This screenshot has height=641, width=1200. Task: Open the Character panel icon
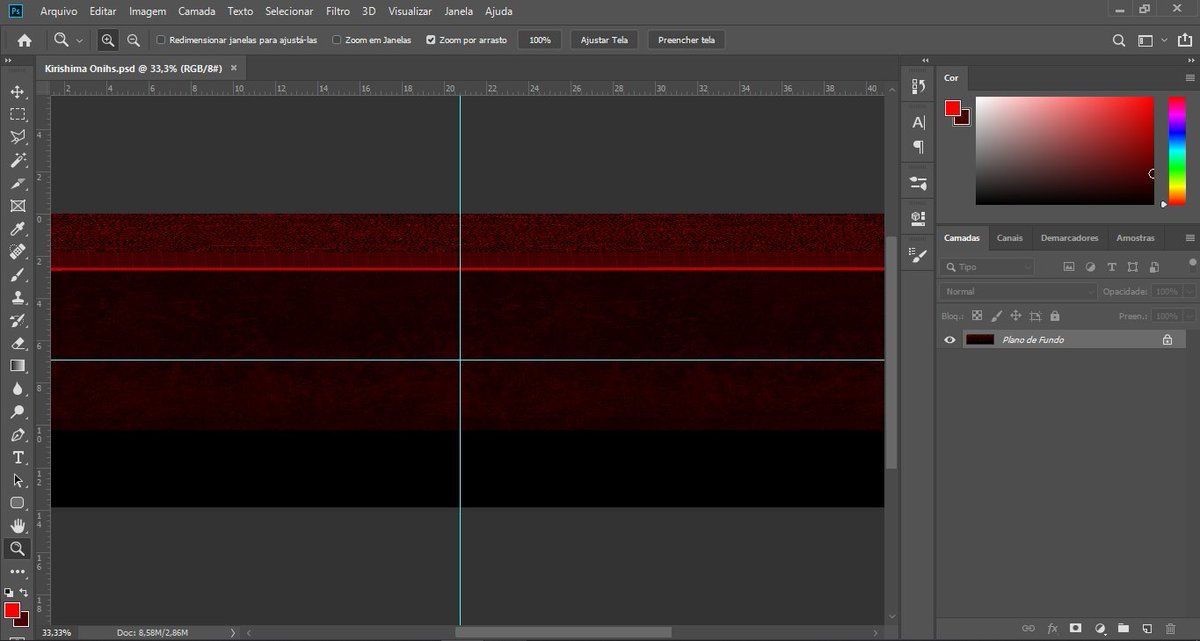918,122
